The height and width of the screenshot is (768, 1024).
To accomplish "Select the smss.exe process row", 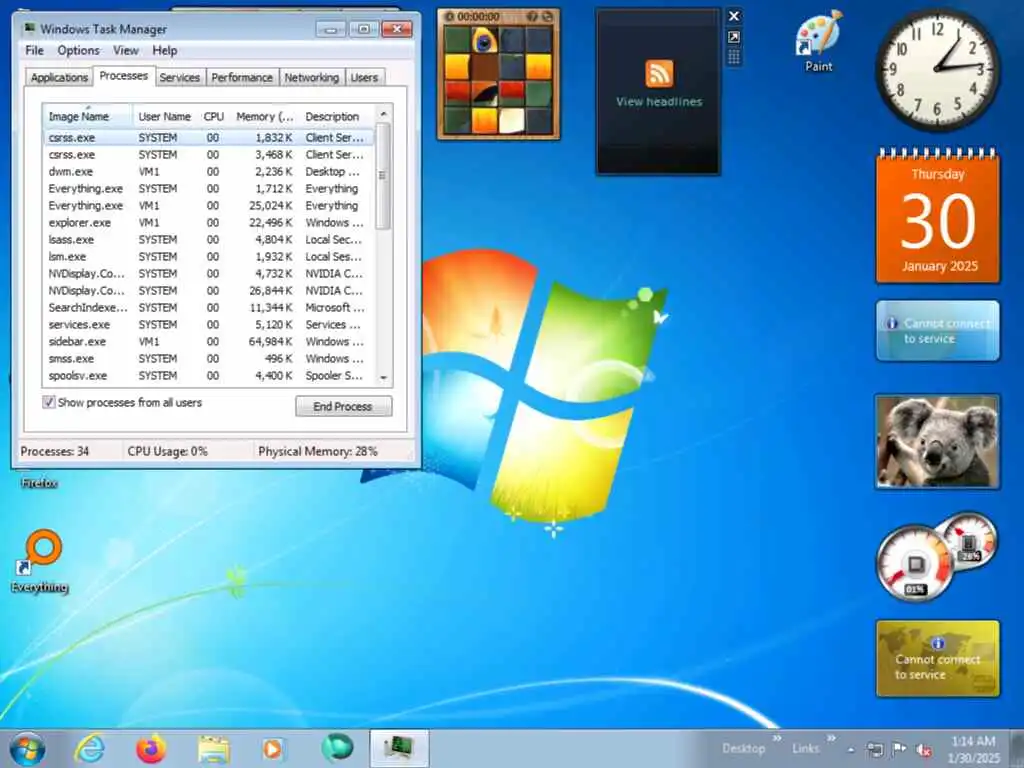I will coord(209,359).
